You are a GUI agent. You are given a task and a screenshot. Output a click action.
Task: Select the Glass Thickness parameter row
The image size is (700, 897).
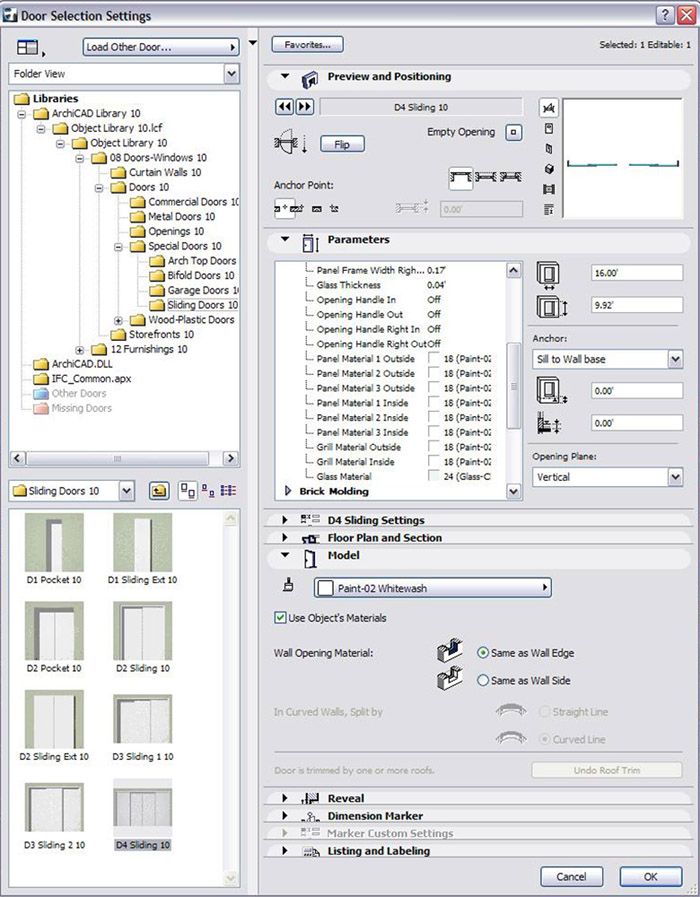point(380,285)
